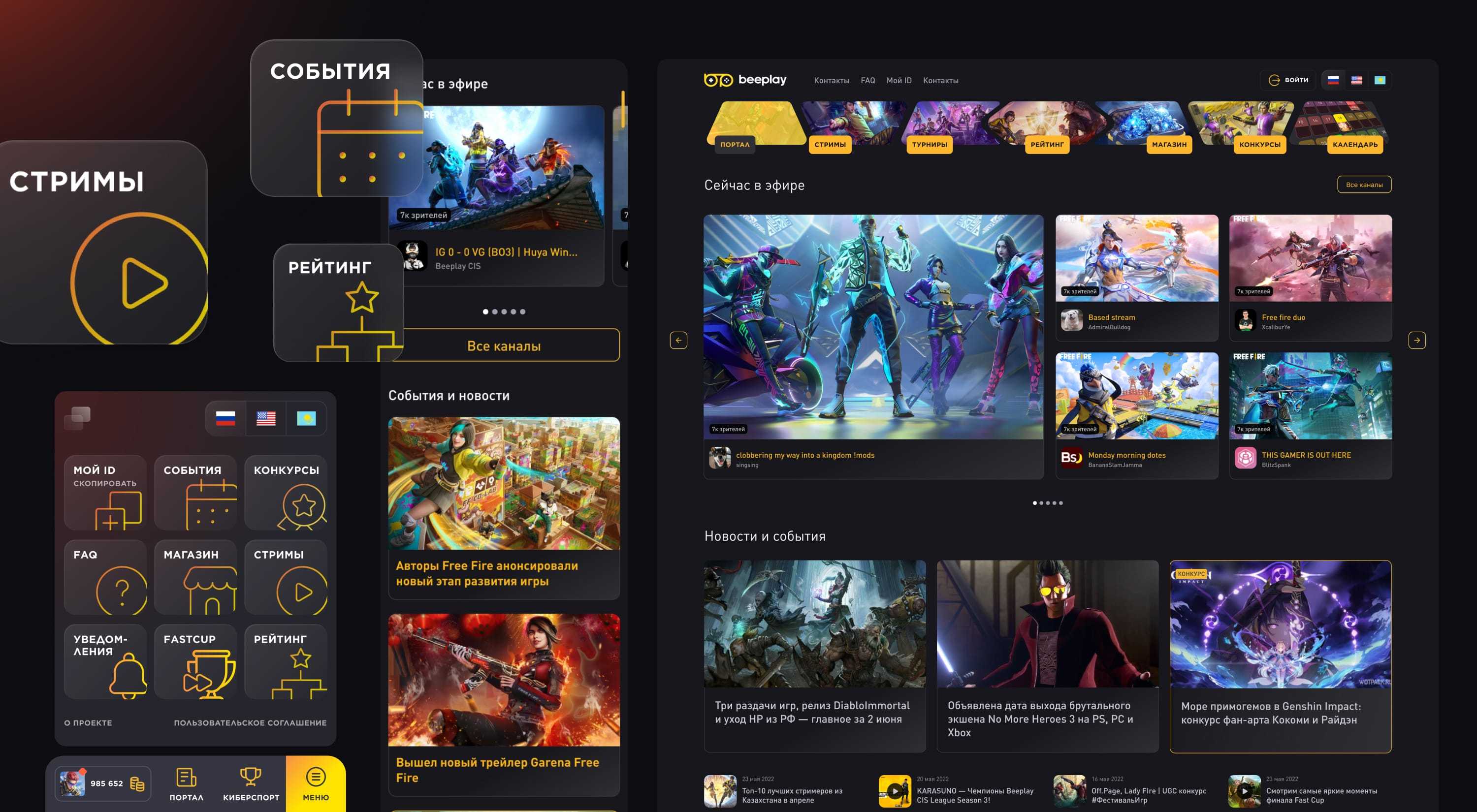Open THIS GAMER IS OUT HERE stream

coord(1310,415)
